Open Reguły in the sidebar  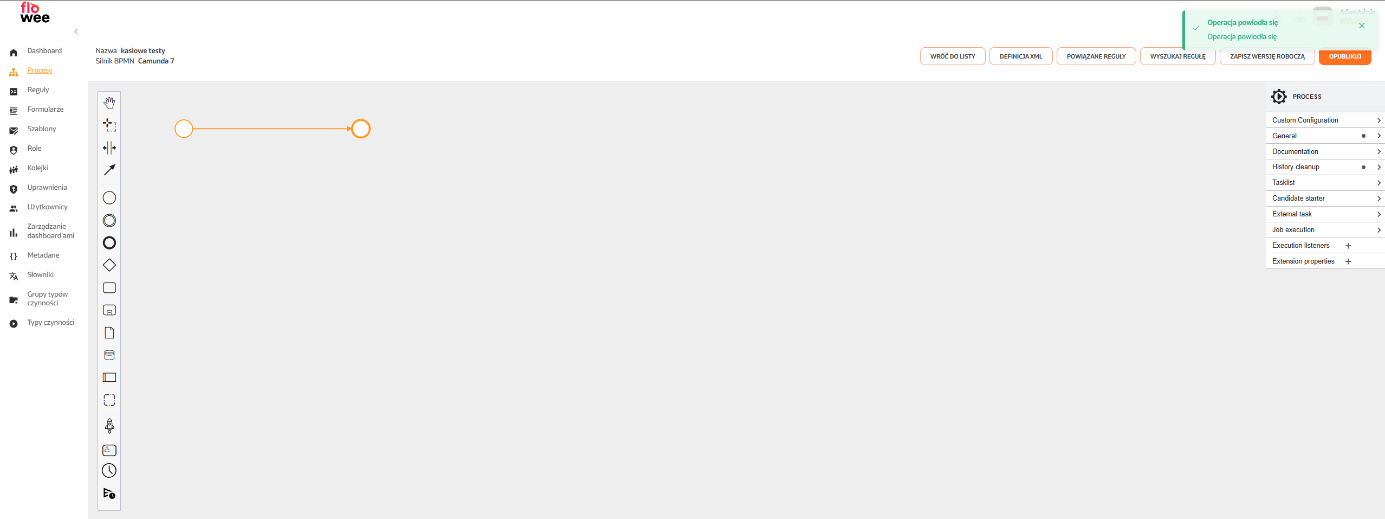tap(38, 90)
